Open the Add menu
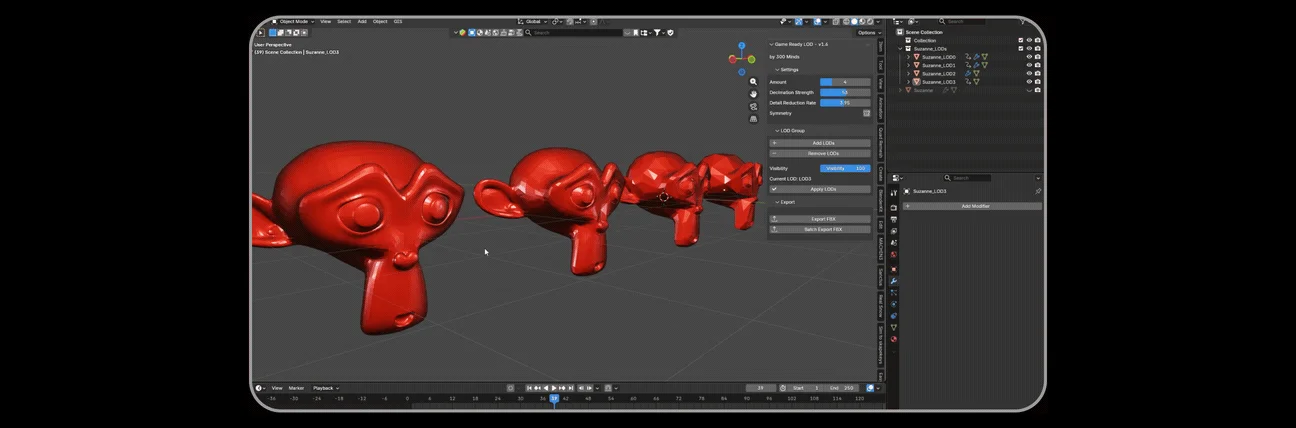The height and width of the screenshot is (428, 1296). click(362, 21)
